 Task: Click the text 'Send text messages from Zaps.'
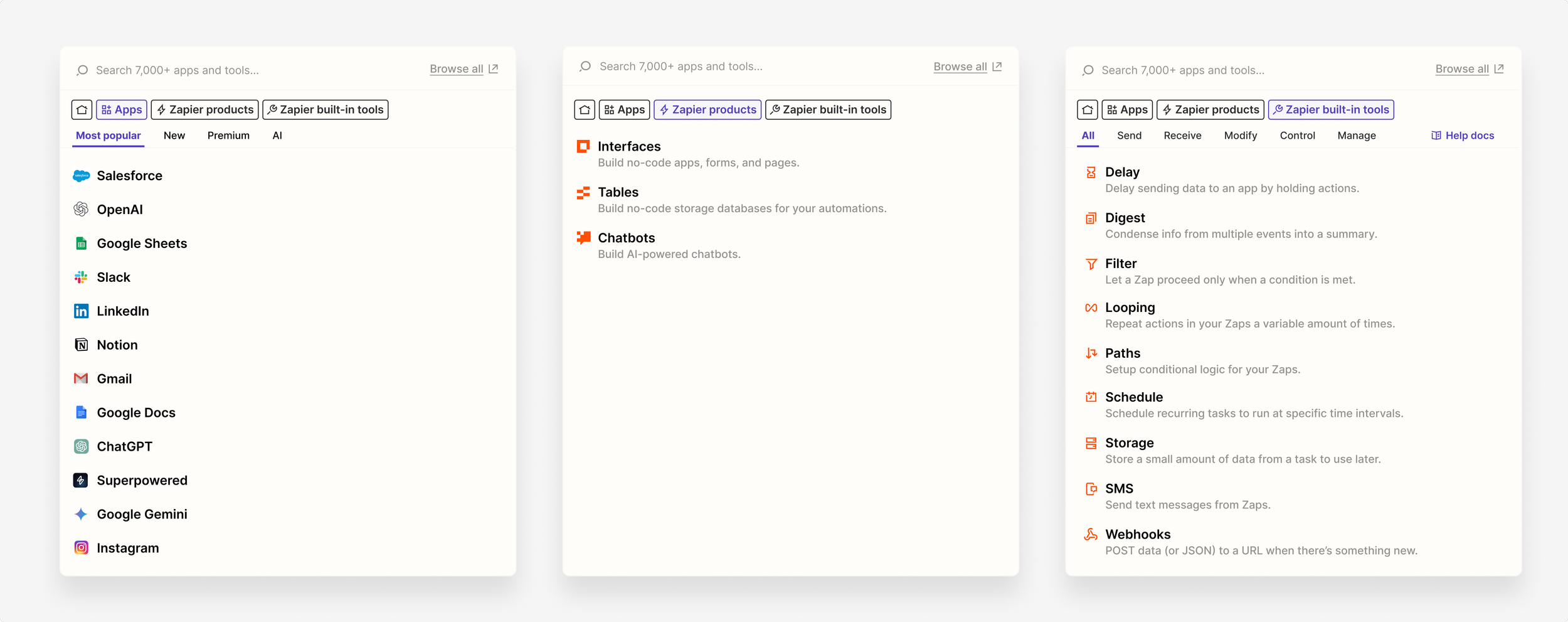[x=1188, y=505]
